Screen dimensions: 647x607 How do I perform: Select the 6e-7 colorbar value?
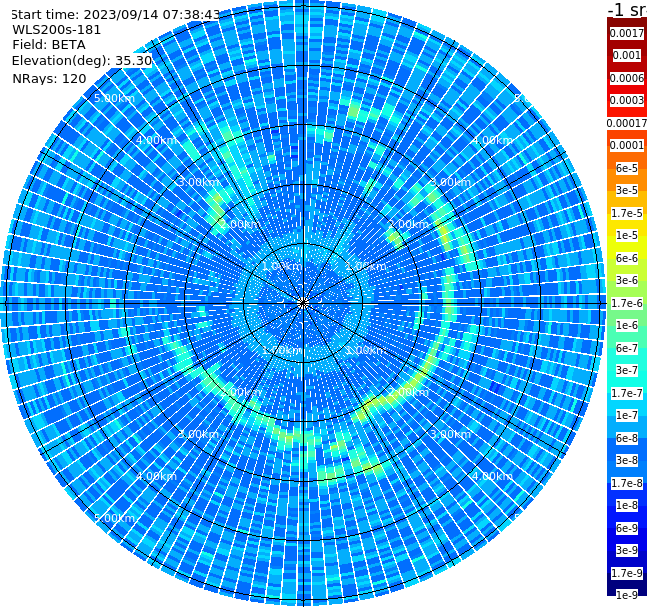click(626, 348)
